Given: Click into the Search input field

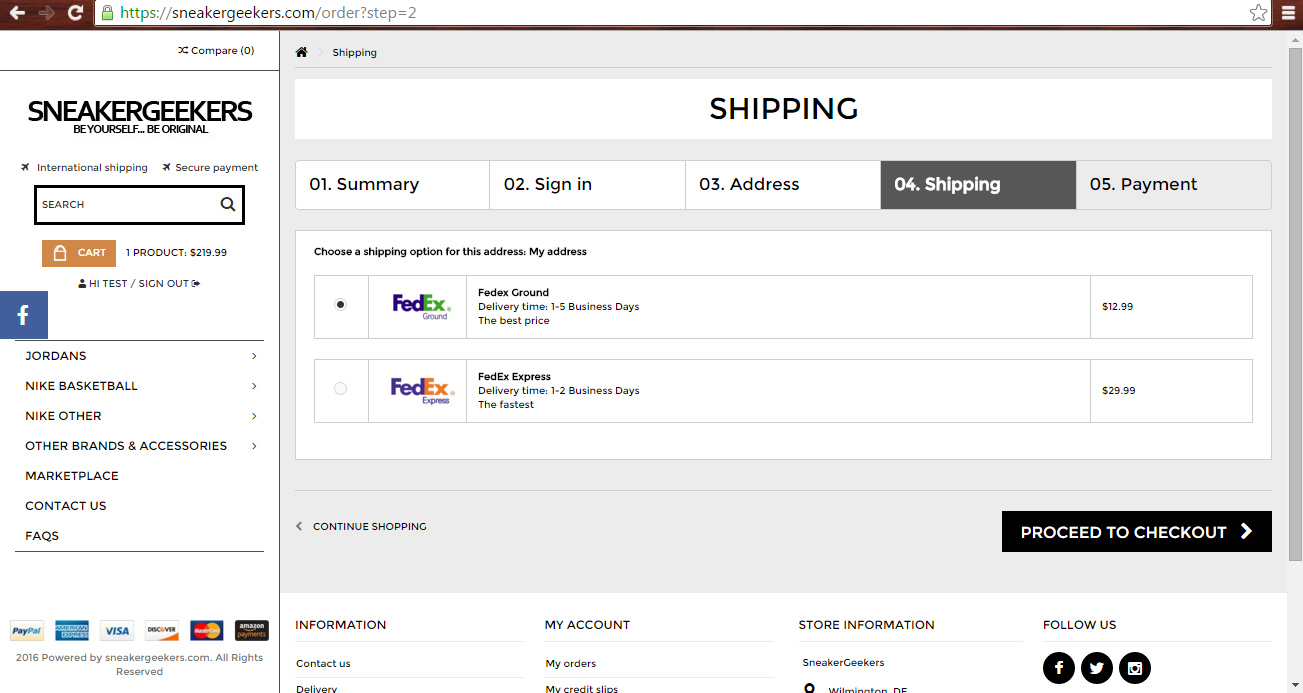Looking at the screenshot, I should (125, 205).
